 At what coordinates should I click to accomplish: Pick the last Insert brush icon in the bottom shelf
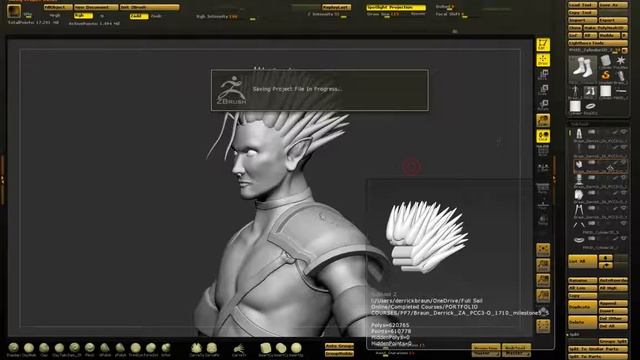tap(296, 349)
